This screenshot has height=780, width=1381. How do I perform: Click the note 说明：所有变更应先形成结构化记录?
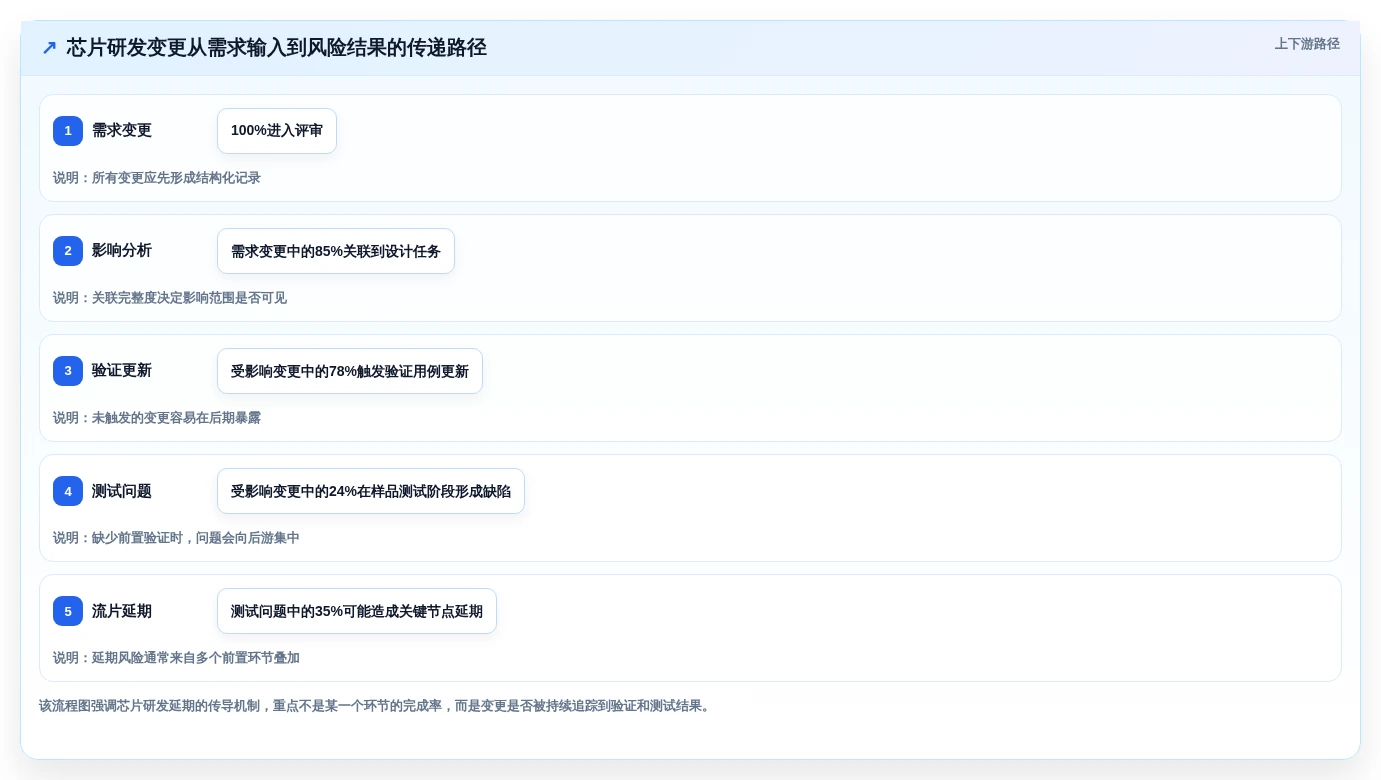tap(157, 178)
